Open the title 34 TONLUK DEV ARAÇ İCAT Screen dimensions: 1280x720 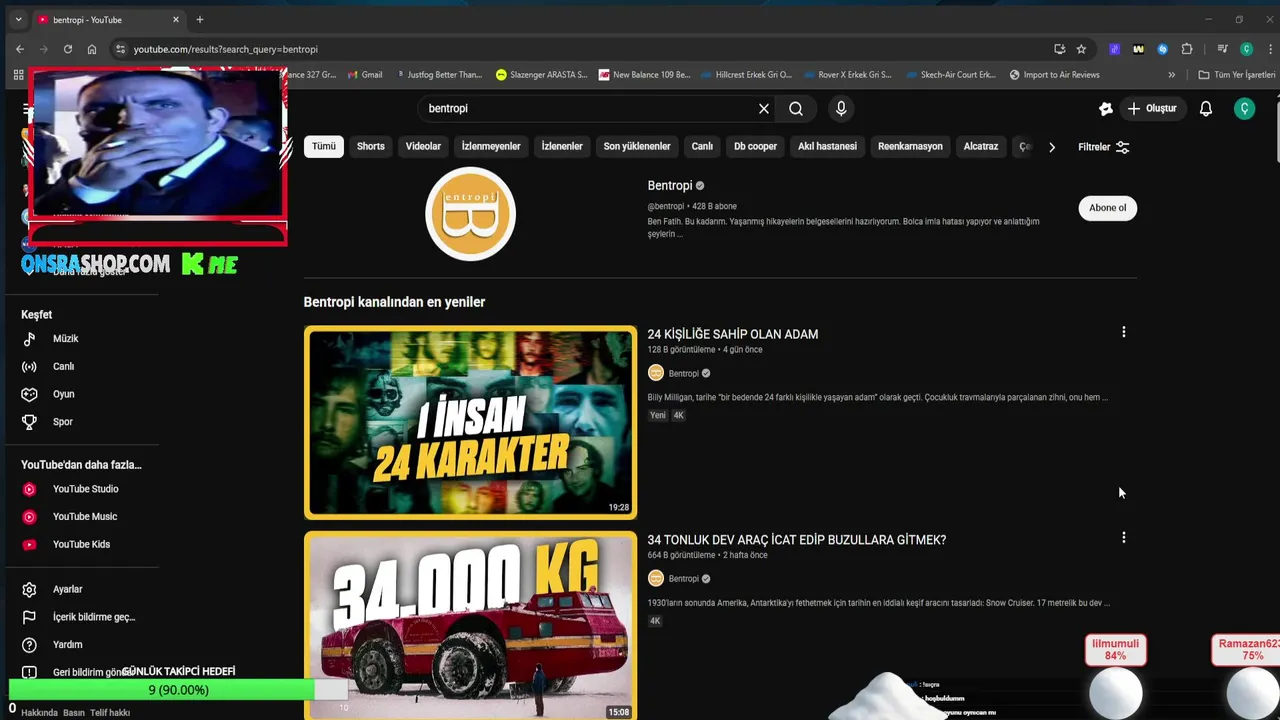[797, 540]
